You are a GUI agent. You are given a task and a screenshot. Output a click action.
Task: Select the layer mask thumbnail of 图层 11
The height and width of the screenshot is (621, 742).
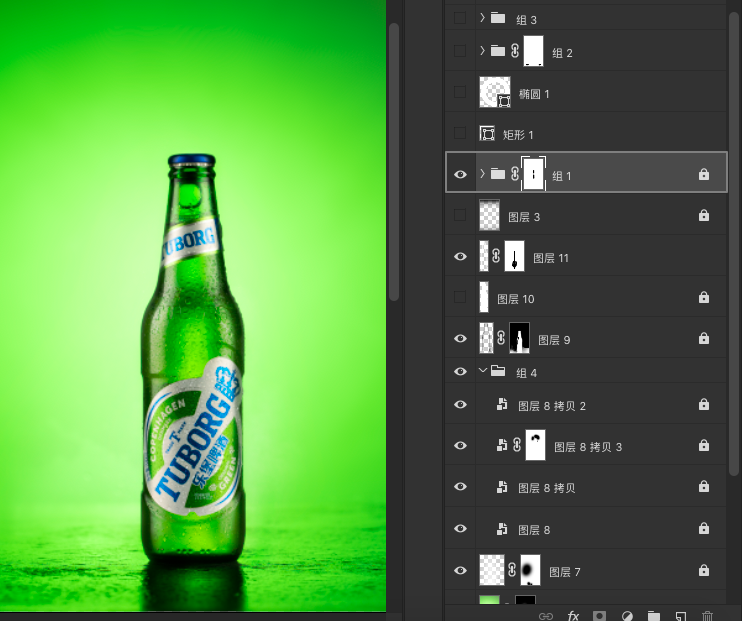coord(514,256)
